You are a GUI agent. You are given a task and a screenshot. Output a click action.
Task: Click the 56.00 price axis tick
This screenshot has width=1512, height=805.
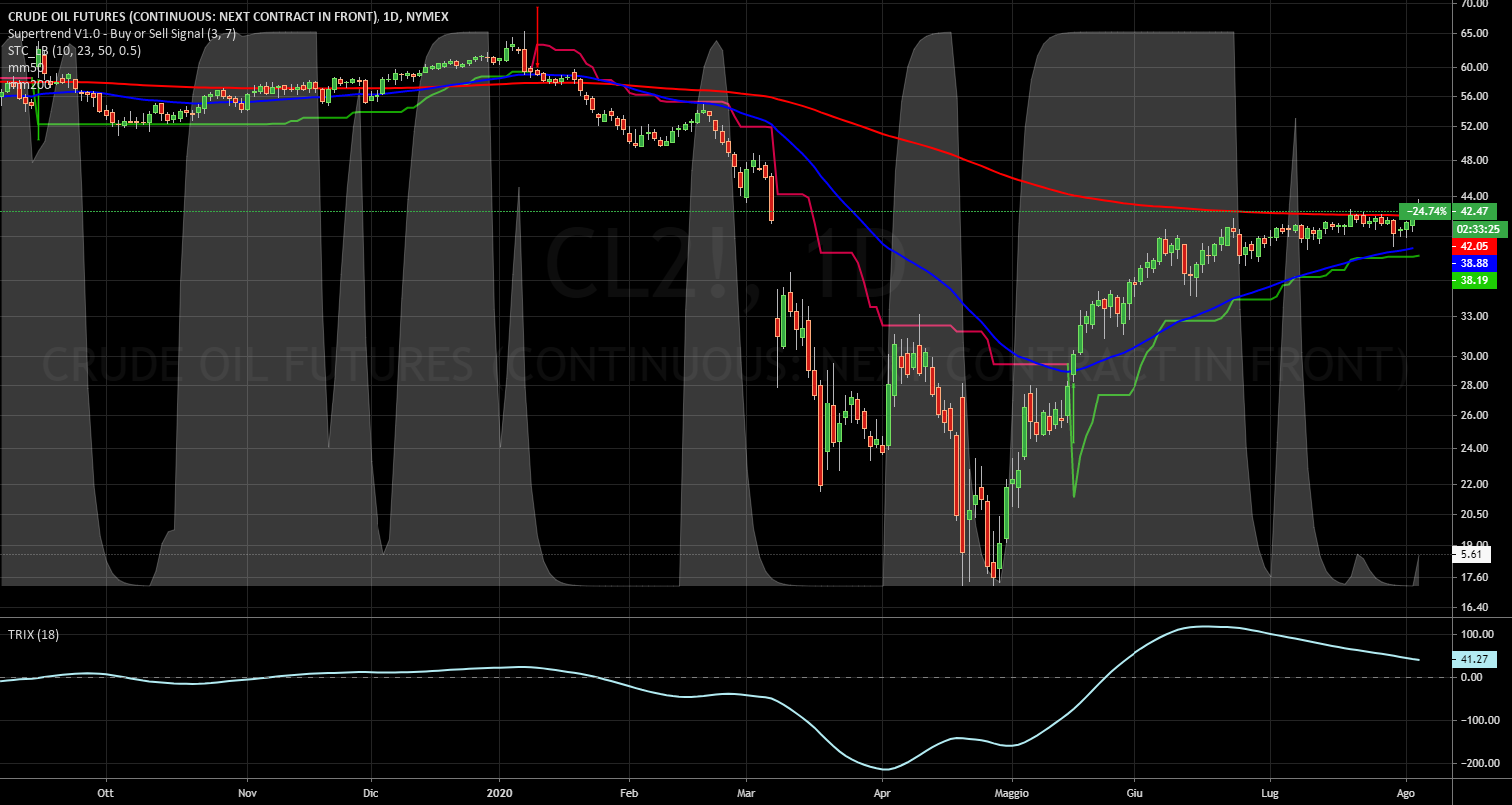point(1475,96)
